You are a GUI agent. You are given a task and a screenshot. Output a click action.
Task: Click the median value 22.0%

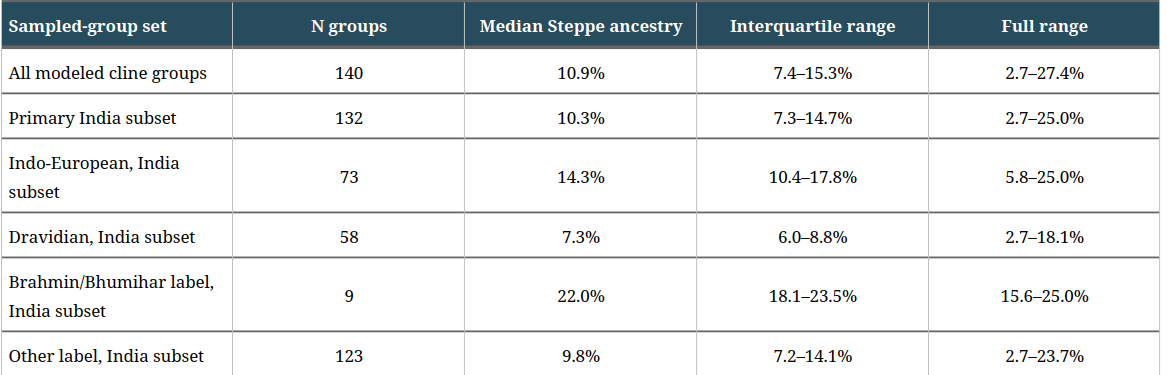point(581,296)
